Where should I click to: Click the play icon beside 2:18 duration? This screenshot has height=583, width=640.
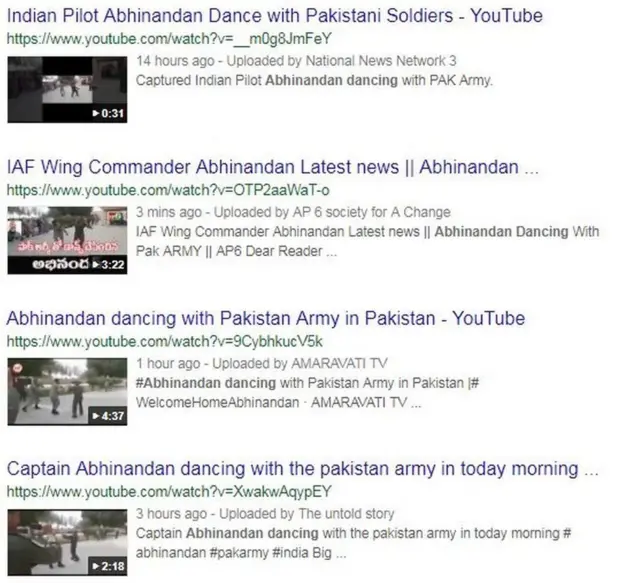click(96, 566)
